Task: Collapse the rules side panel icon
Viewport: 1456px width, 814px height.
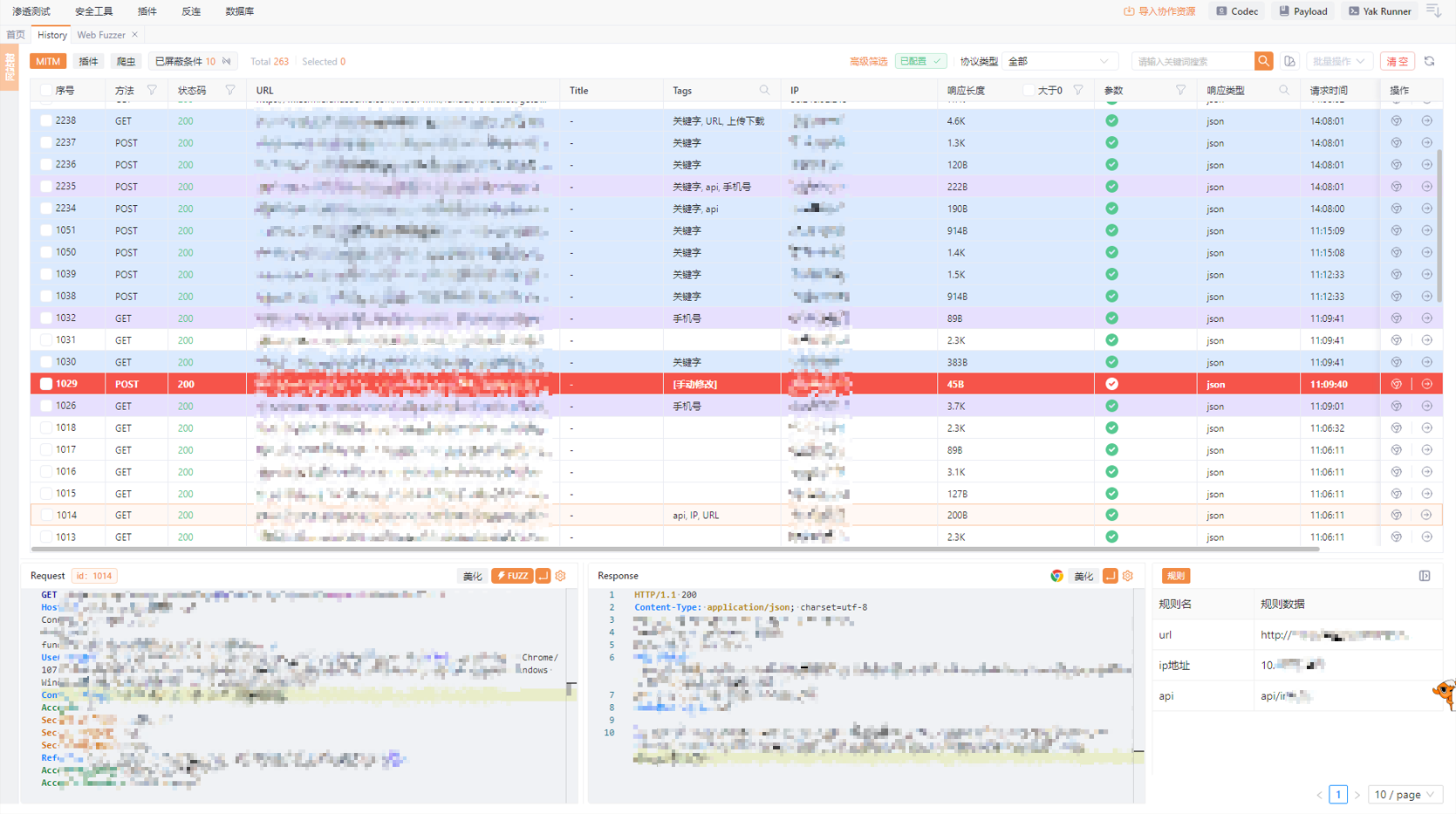Action: [1425, 576]
